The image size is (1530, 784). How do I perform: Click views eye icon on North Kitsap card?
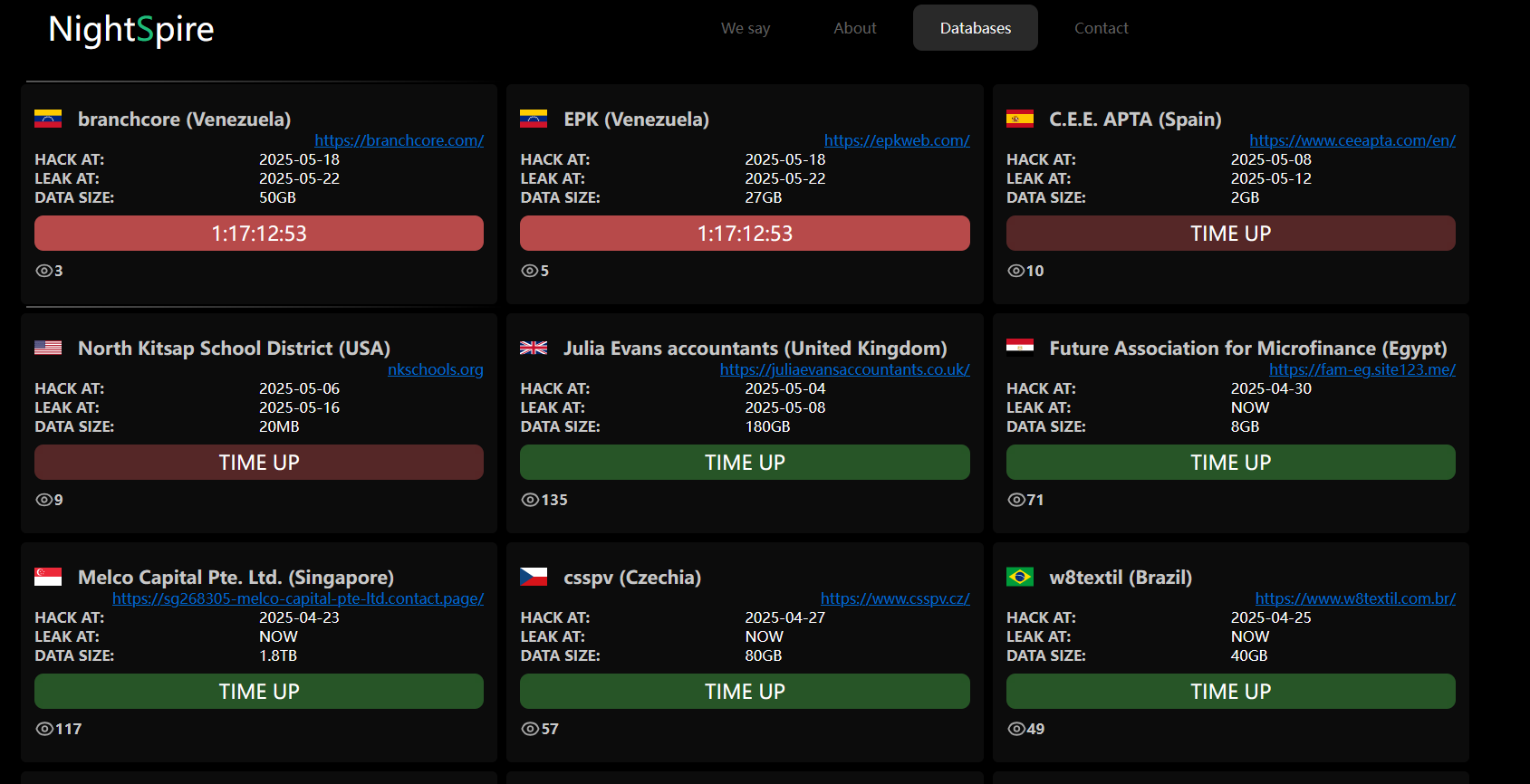[43, 500]
